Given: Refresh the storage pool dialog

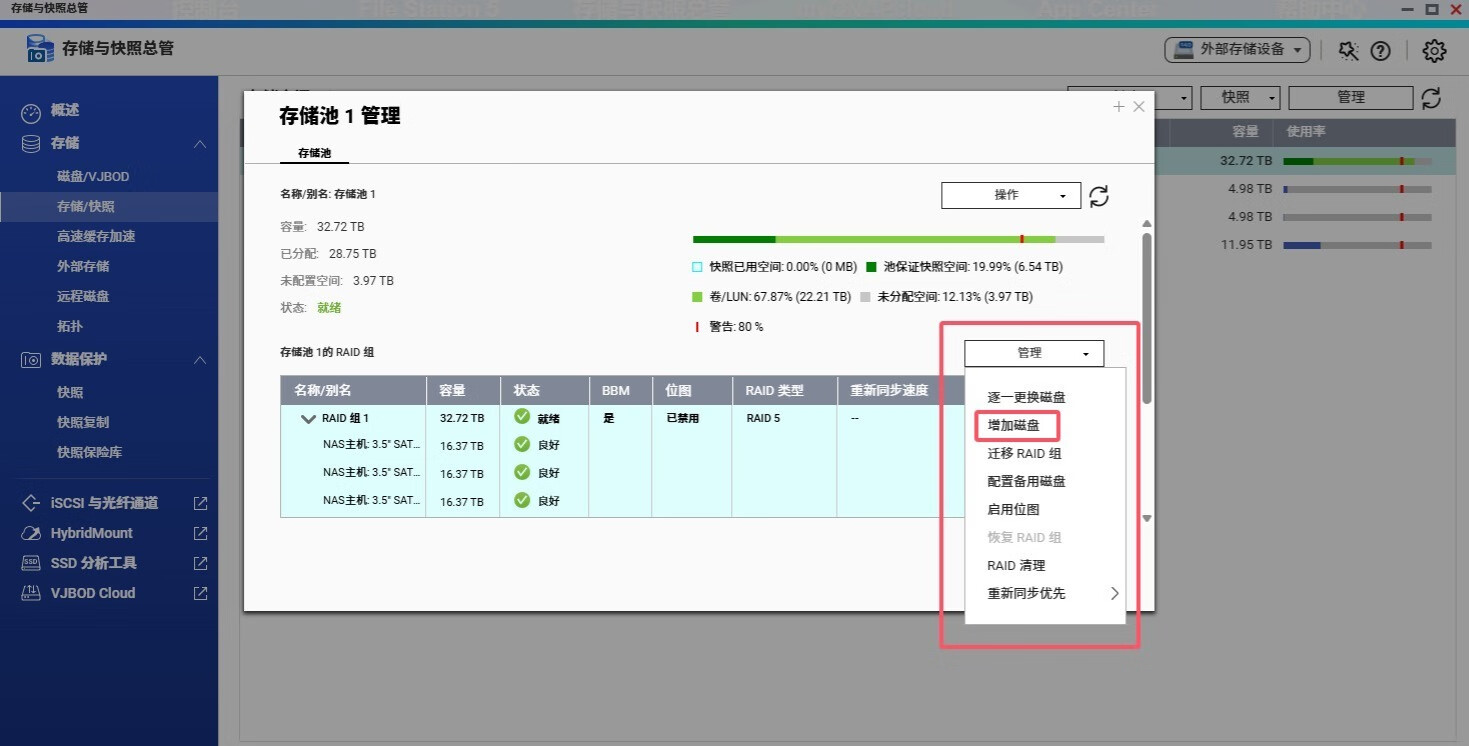Looking at the screenshot, I should tap(1099, 196).
